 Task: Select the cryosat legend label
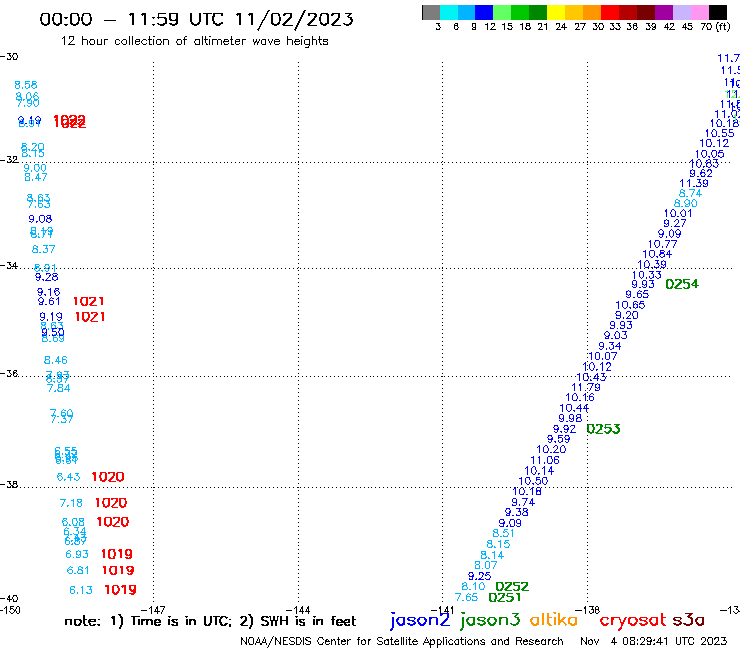(632, 620)
